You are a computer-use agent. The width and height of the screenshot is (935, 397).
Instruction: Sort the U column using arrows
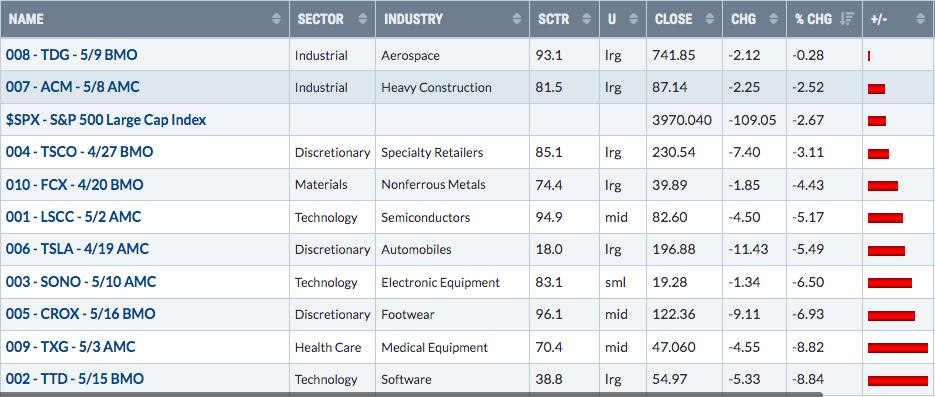pos(634,19)
